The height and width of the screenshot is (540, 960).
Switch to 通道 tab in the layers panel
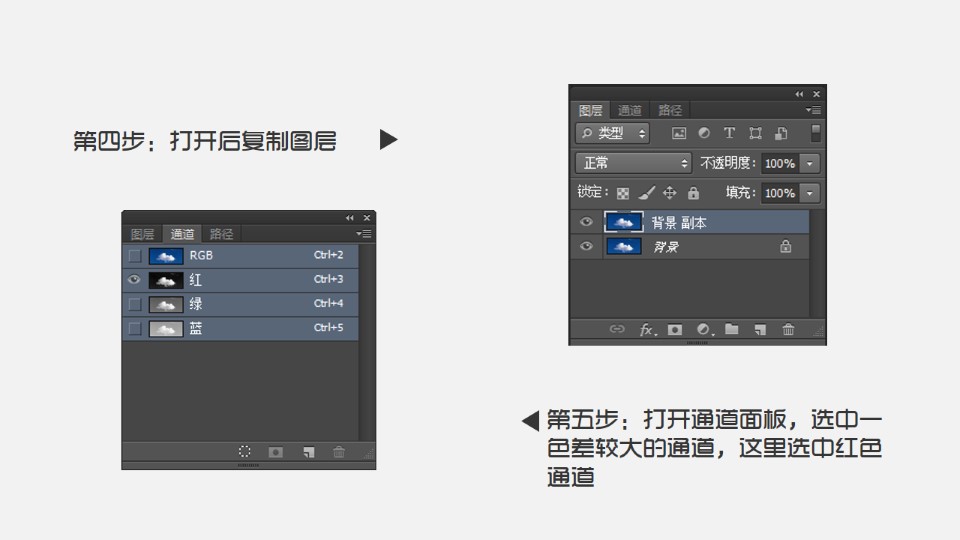click(x=630, y=111)
